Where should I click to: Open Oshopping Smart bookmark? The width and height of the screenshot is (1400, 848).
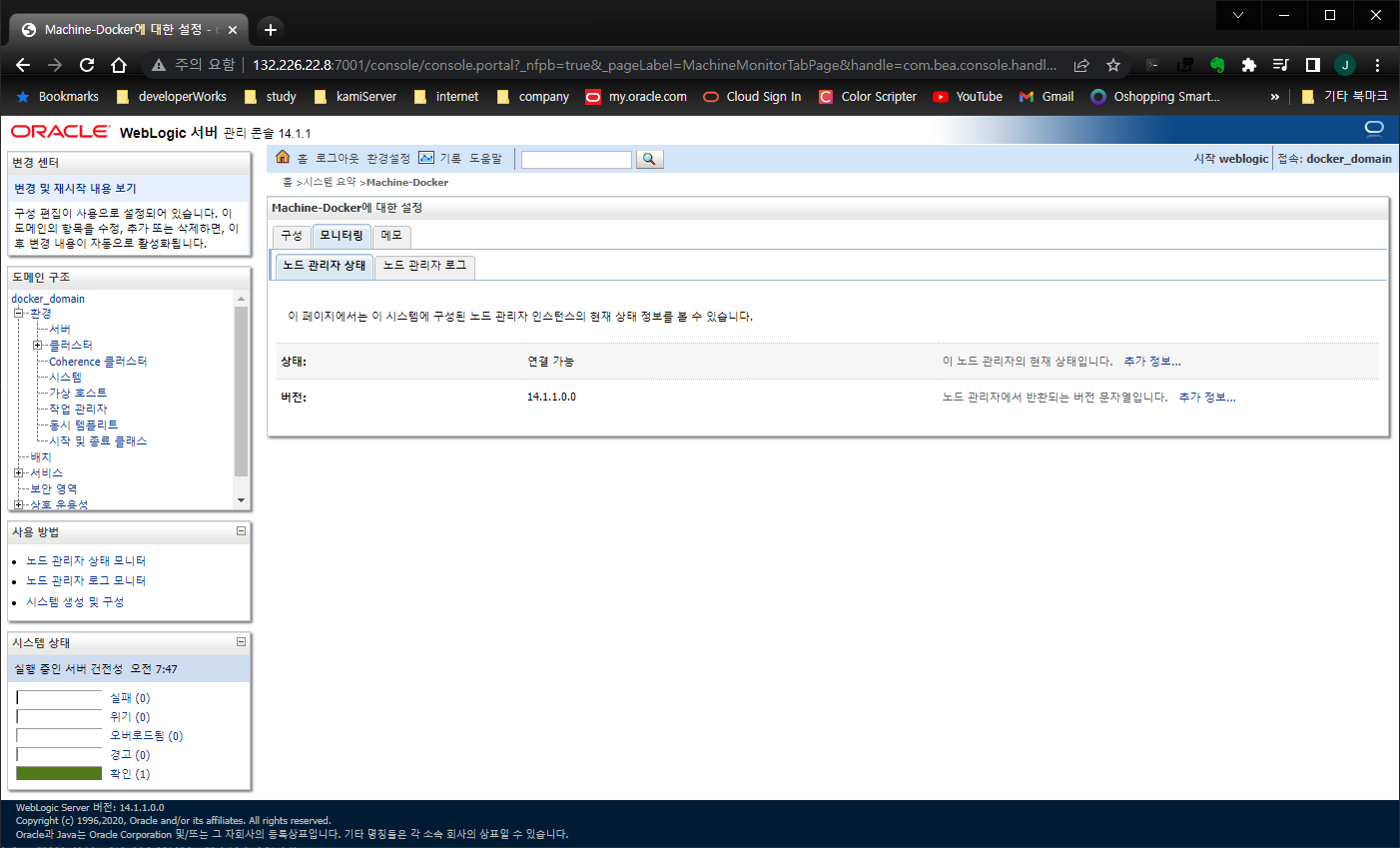[x=1155, y=97]
